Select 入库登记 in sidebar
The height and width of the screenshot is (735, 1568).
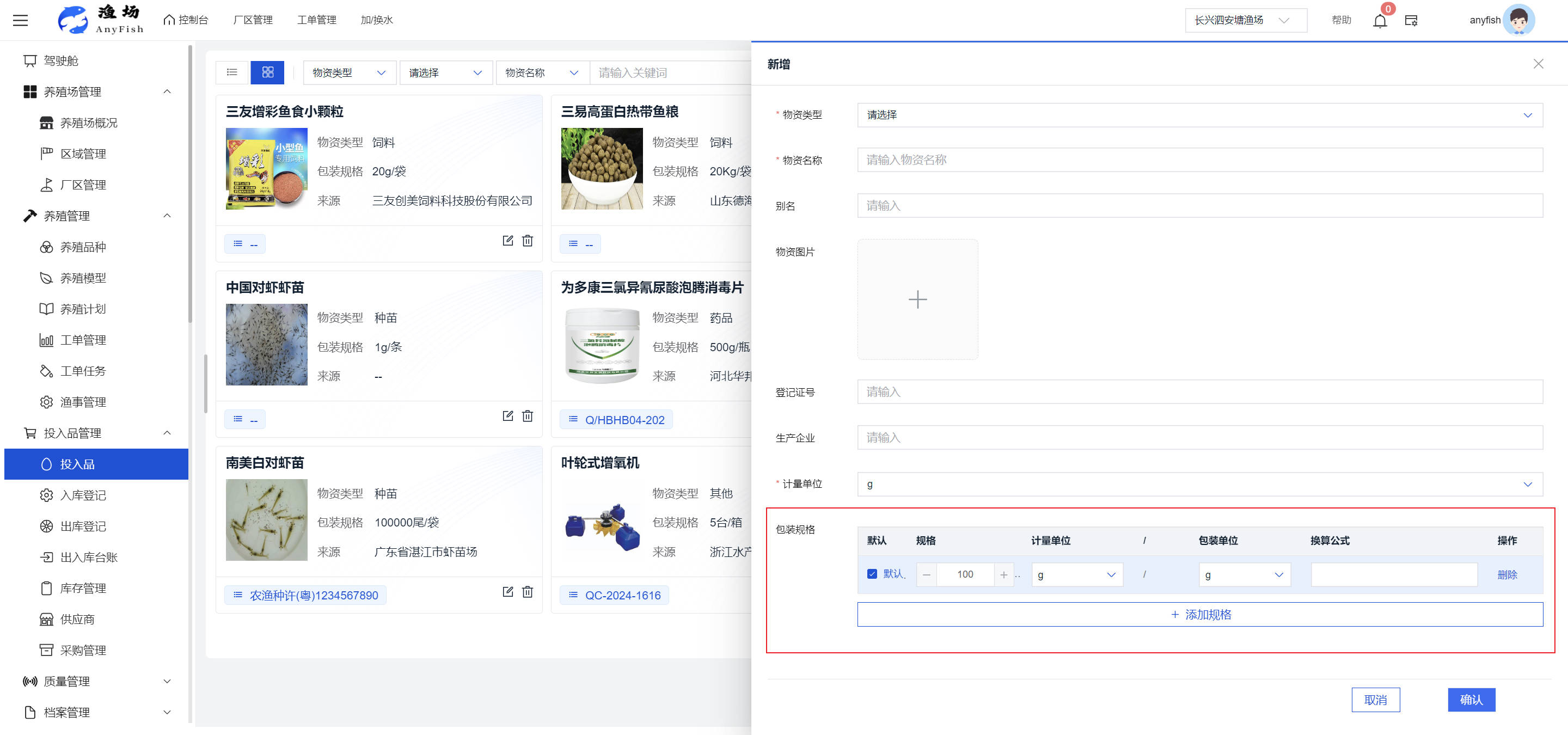pyautogui.click(x=83, y=495)
